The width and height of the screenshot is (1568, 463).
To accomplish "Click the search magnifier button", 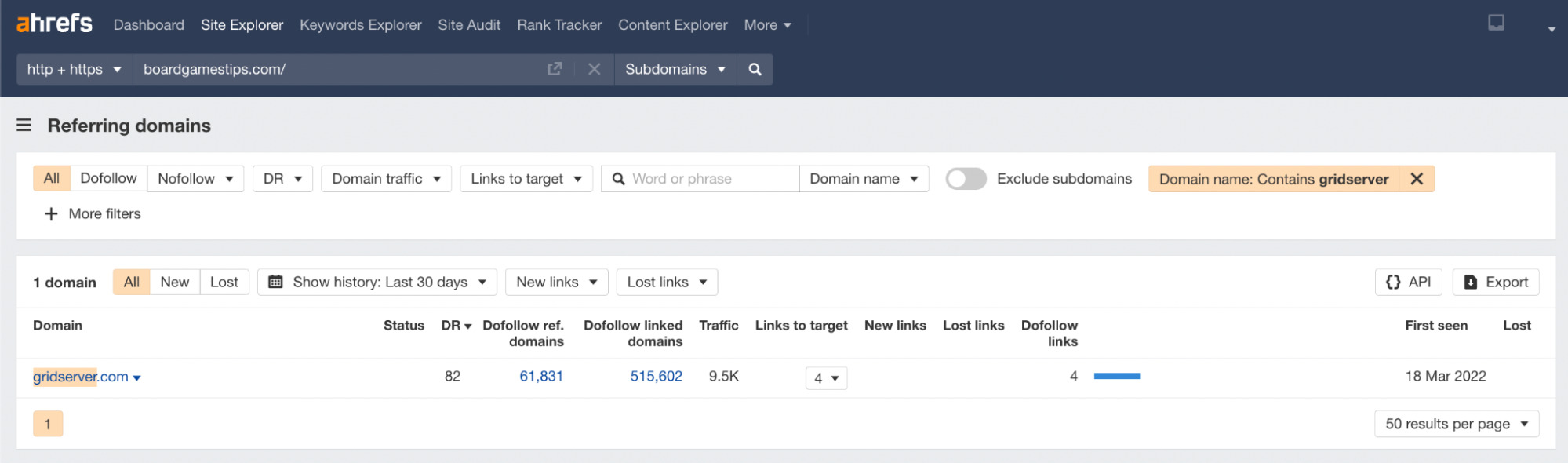I will (x=755, y=69).
